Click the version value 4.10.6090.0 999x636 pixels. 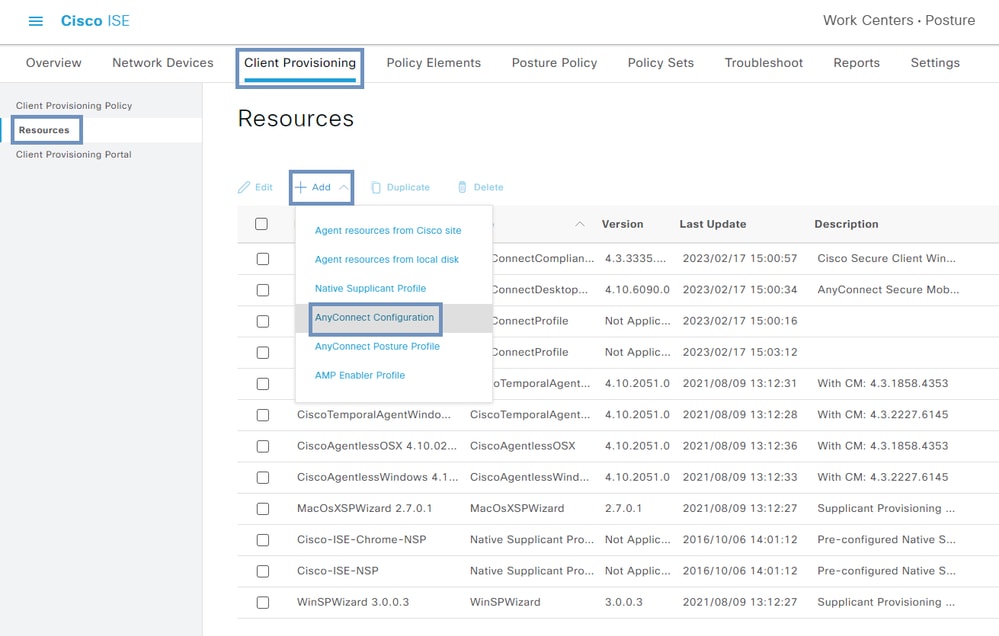637,290
